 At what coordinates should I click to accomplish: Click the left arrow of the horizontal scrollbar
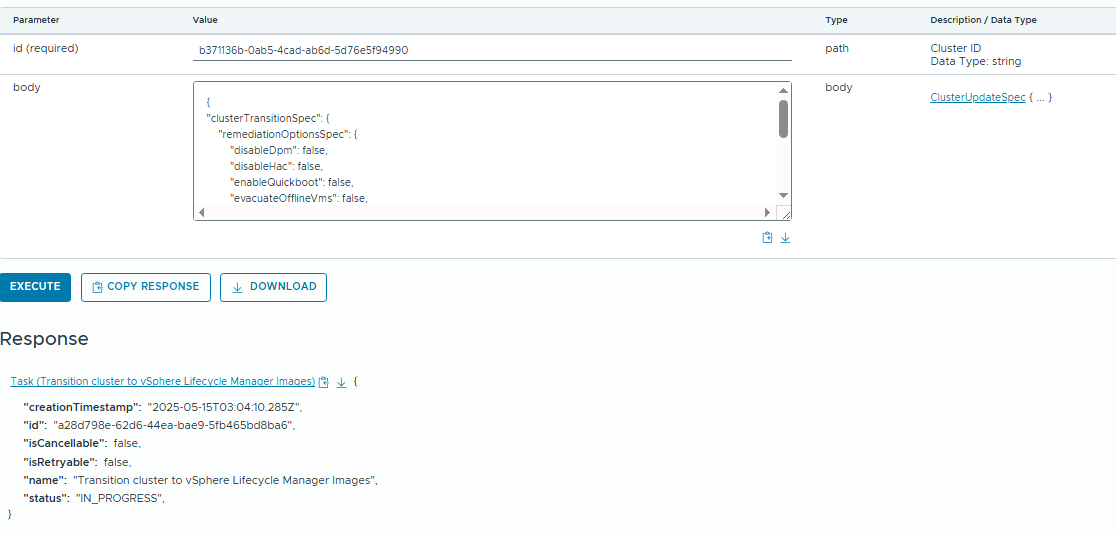click(x=201, y=212)
